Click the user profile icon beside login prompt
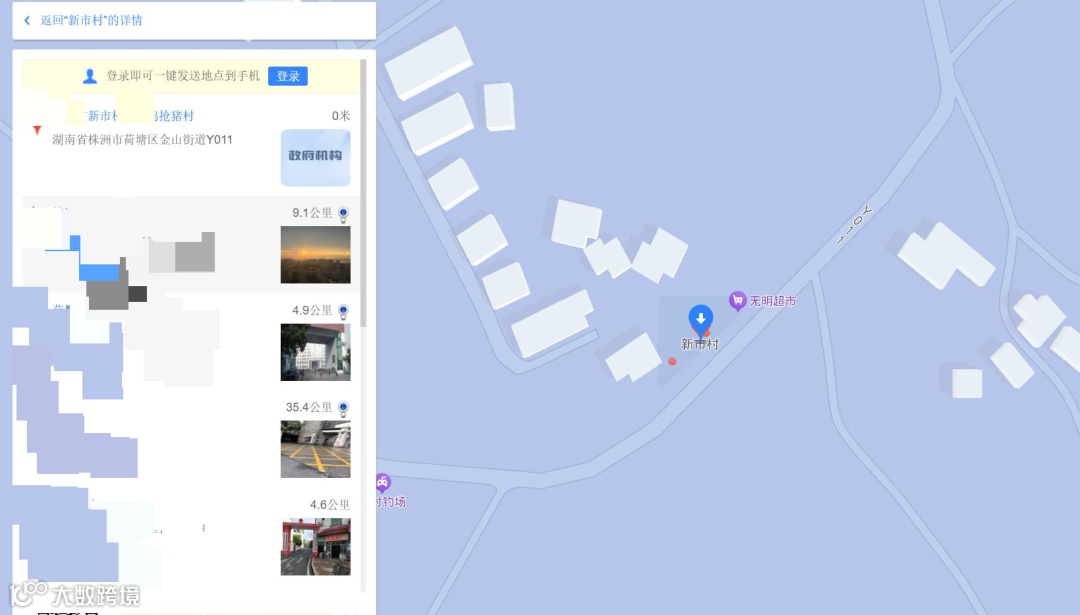The height and width of the screenshot is (615, 1080). 90,76
